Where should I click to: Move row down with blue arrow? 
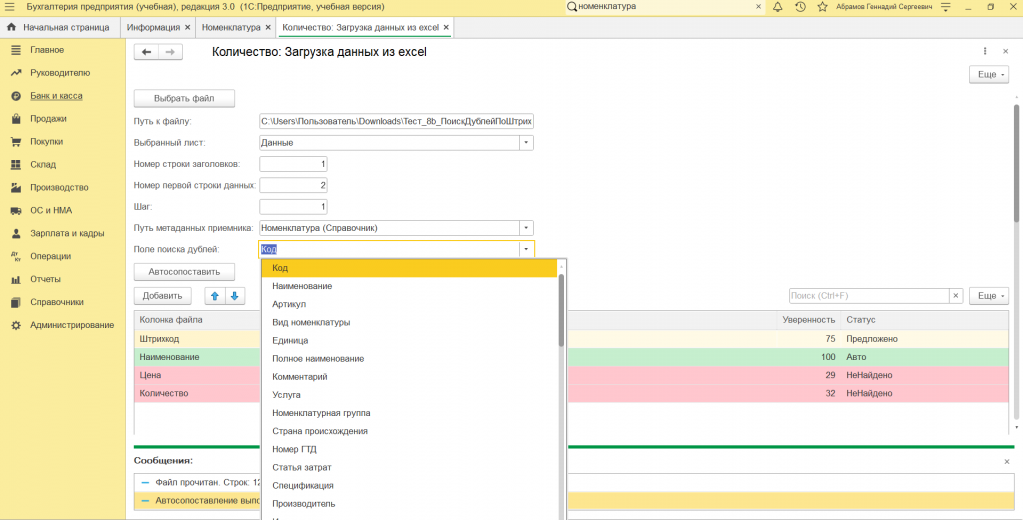[x=235, y=296]
